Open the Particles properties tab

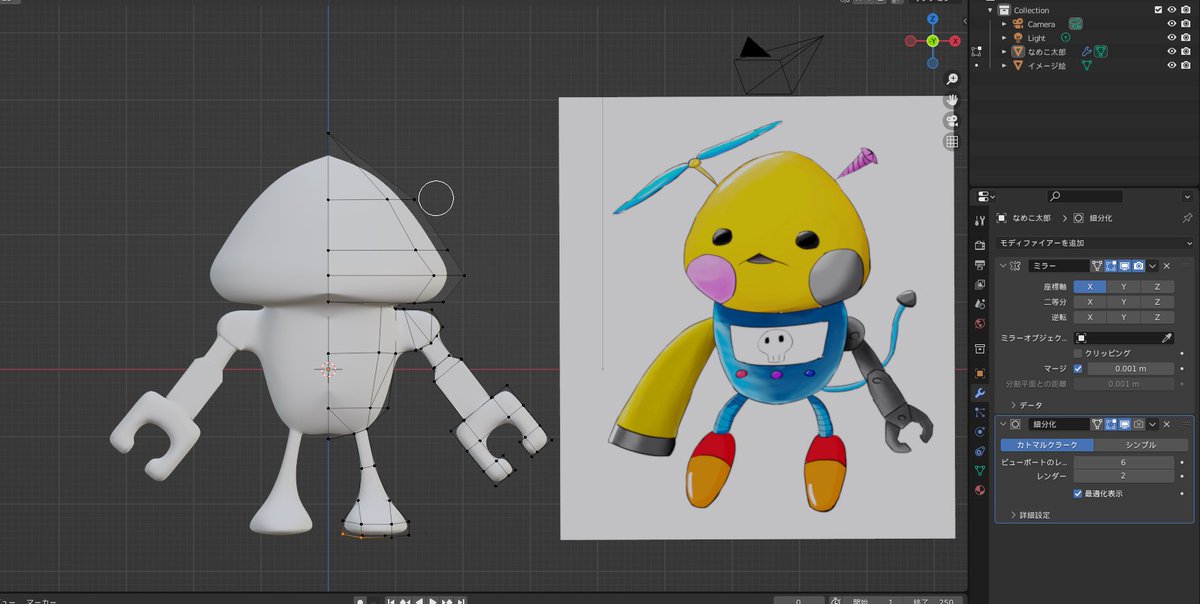tap(980, 412)
